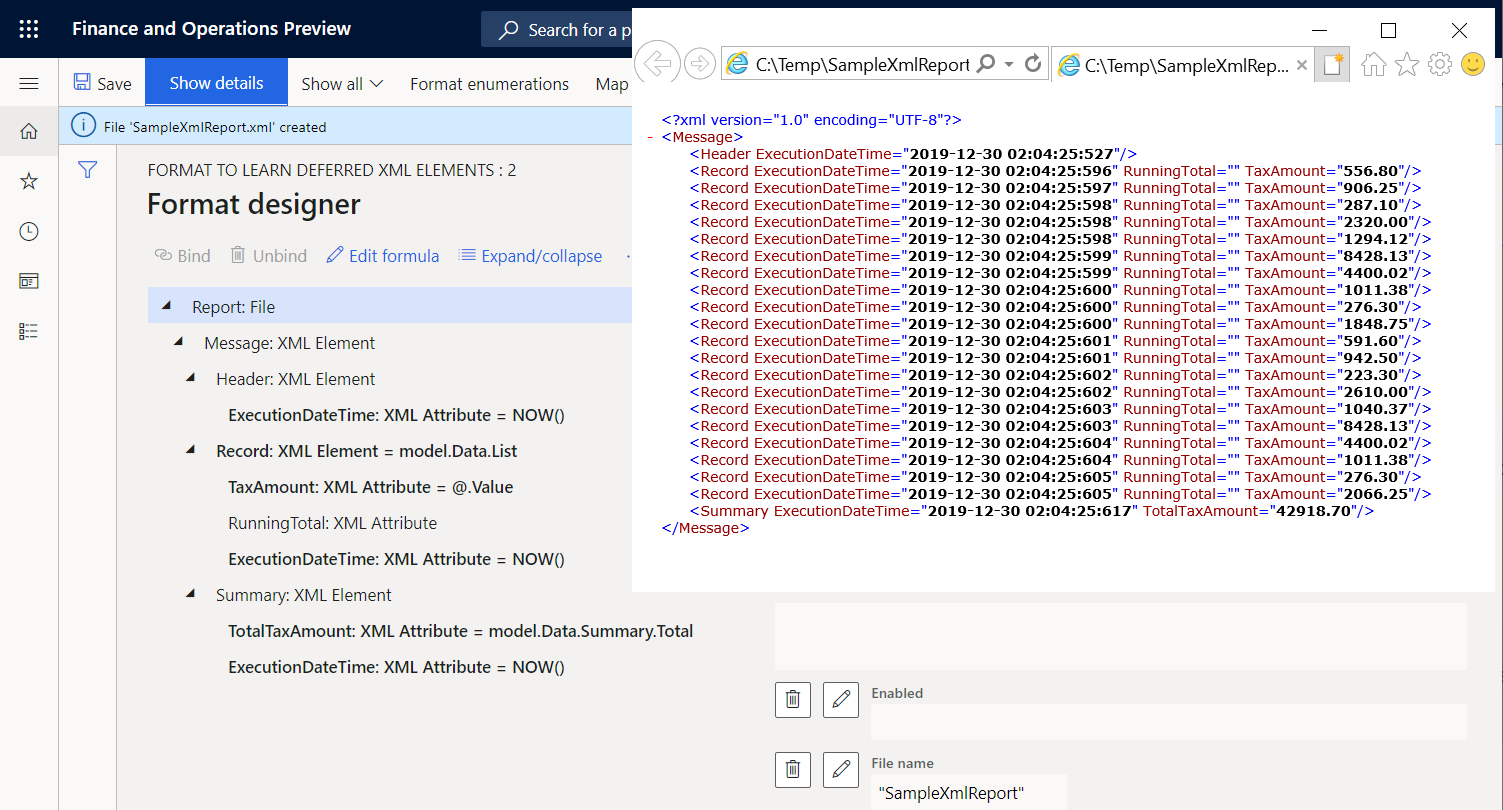
Task: Click the smiley feedback icon in browser
Action: [1473, 64]
